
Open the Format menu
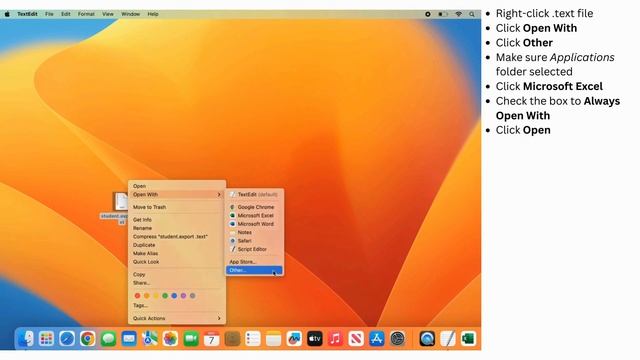pyautogui.click(x=86, y=14)
